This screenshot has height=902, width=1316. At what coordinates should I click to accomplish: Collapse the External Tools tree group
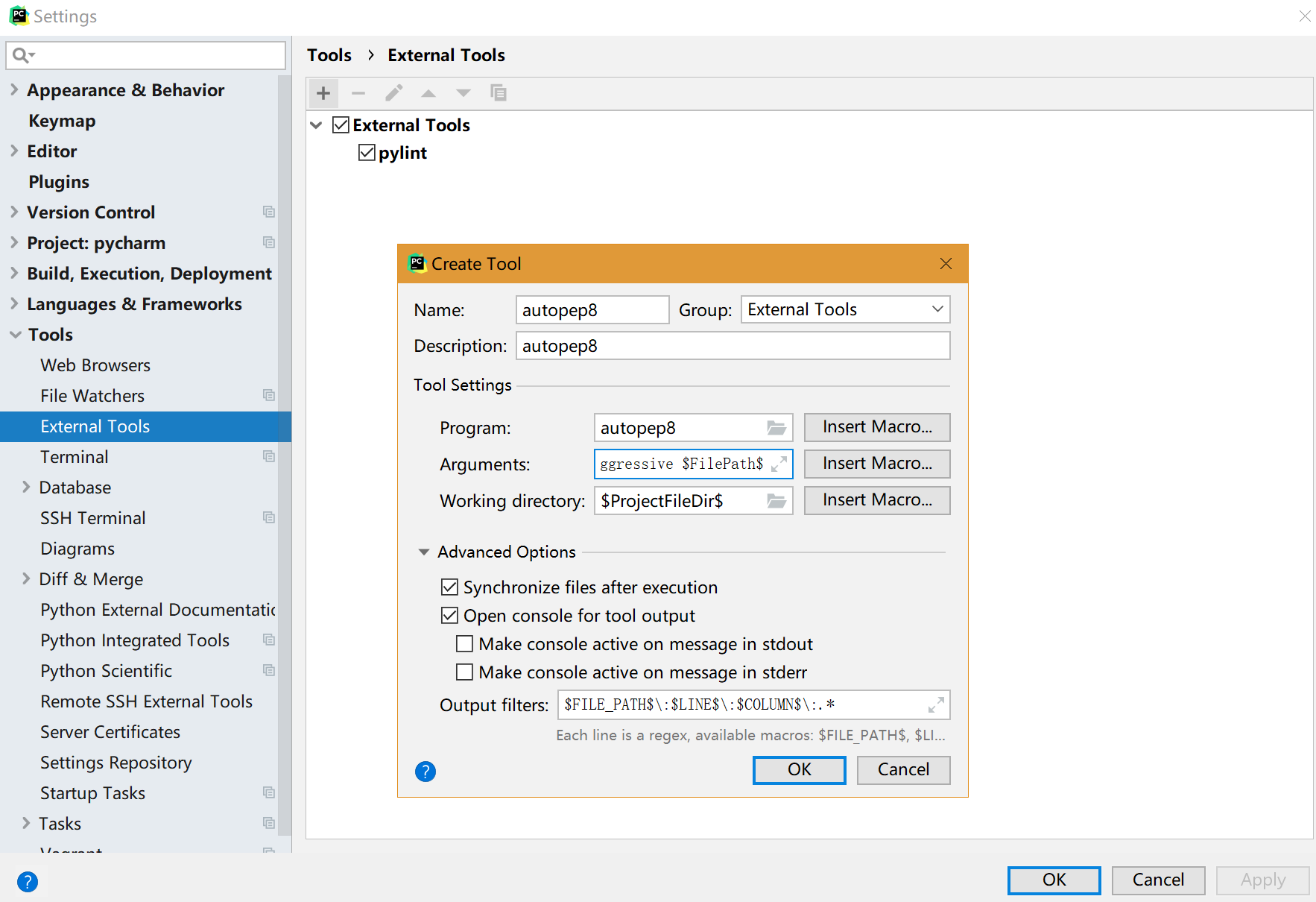click(316, 125)
